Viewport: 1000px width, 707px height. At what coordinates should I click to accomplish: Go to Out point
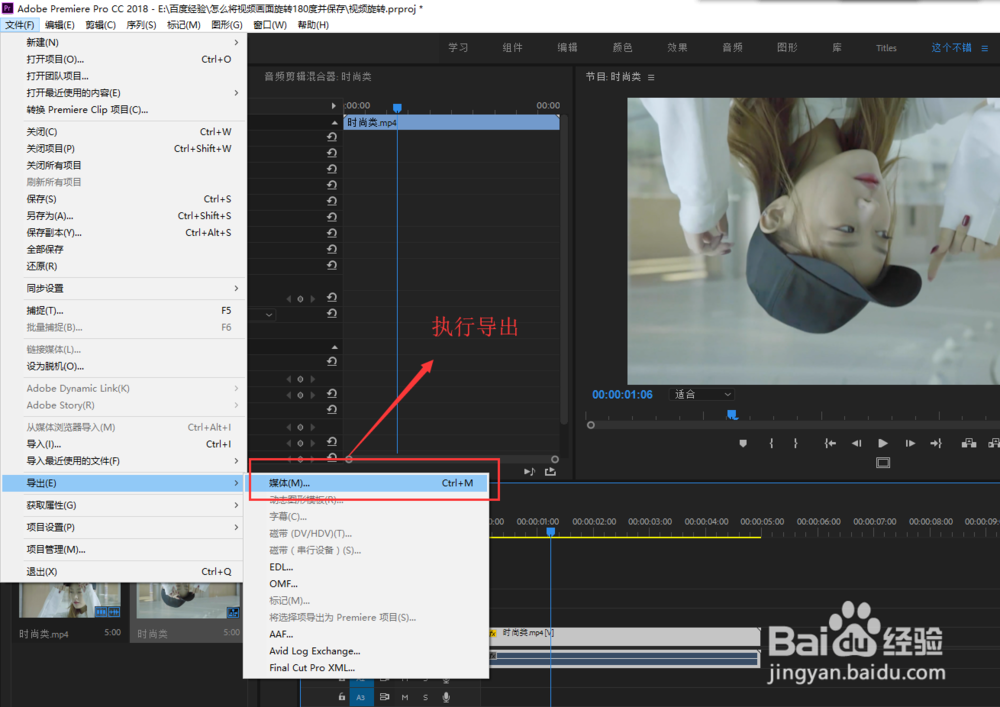(x=936, y=443)
